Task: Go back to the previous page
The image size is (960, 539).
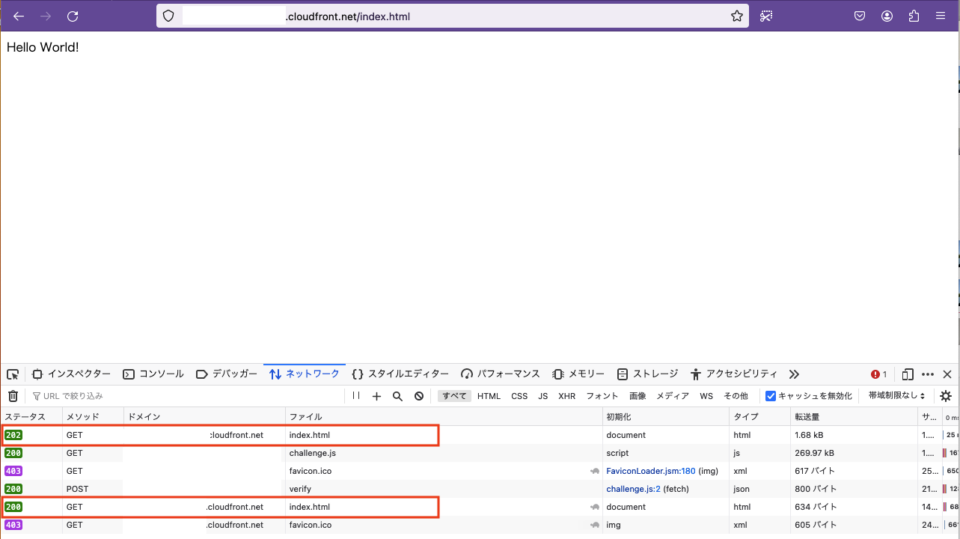Action: (18, 17)
